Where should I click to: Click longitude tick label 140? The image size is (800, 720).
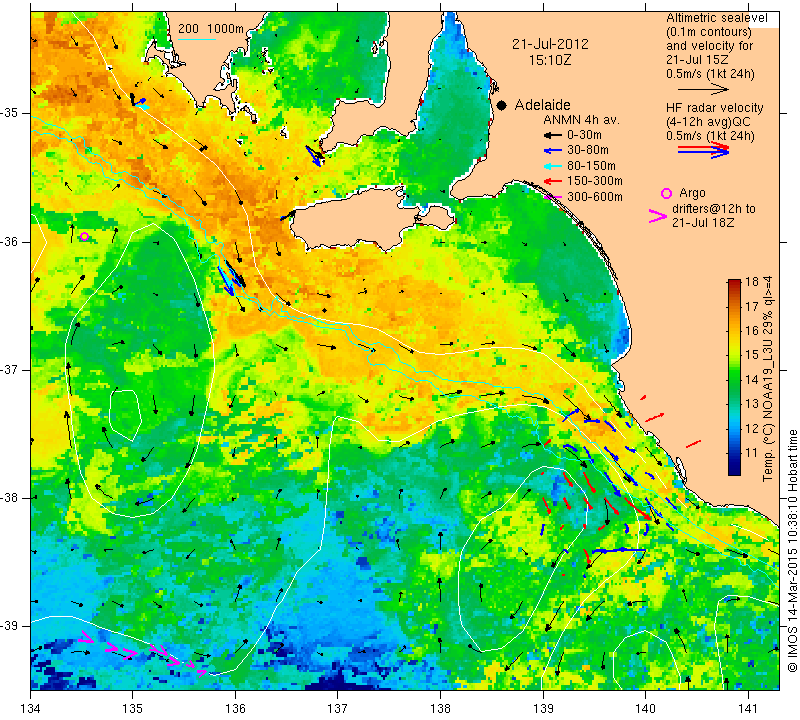coord(645,709)
